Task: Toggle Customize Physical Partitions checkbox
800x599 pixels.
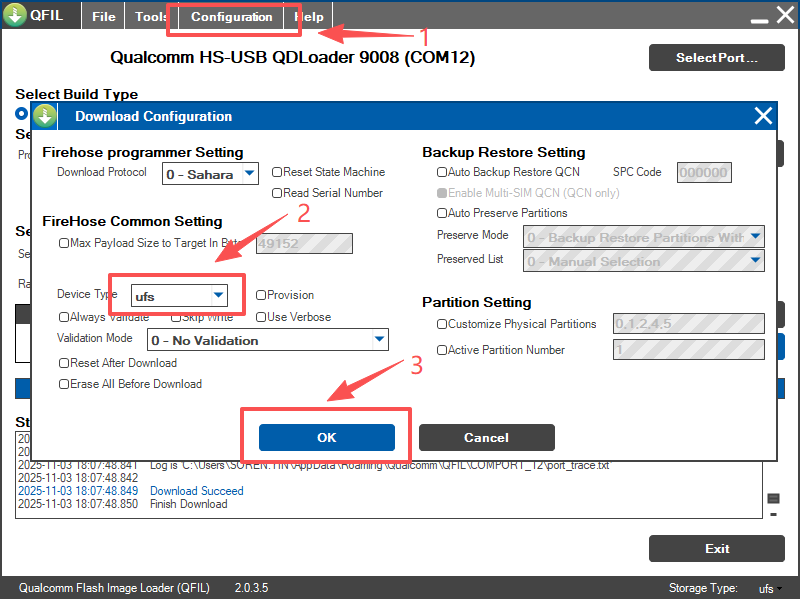Action: click(x=442, y=324)
